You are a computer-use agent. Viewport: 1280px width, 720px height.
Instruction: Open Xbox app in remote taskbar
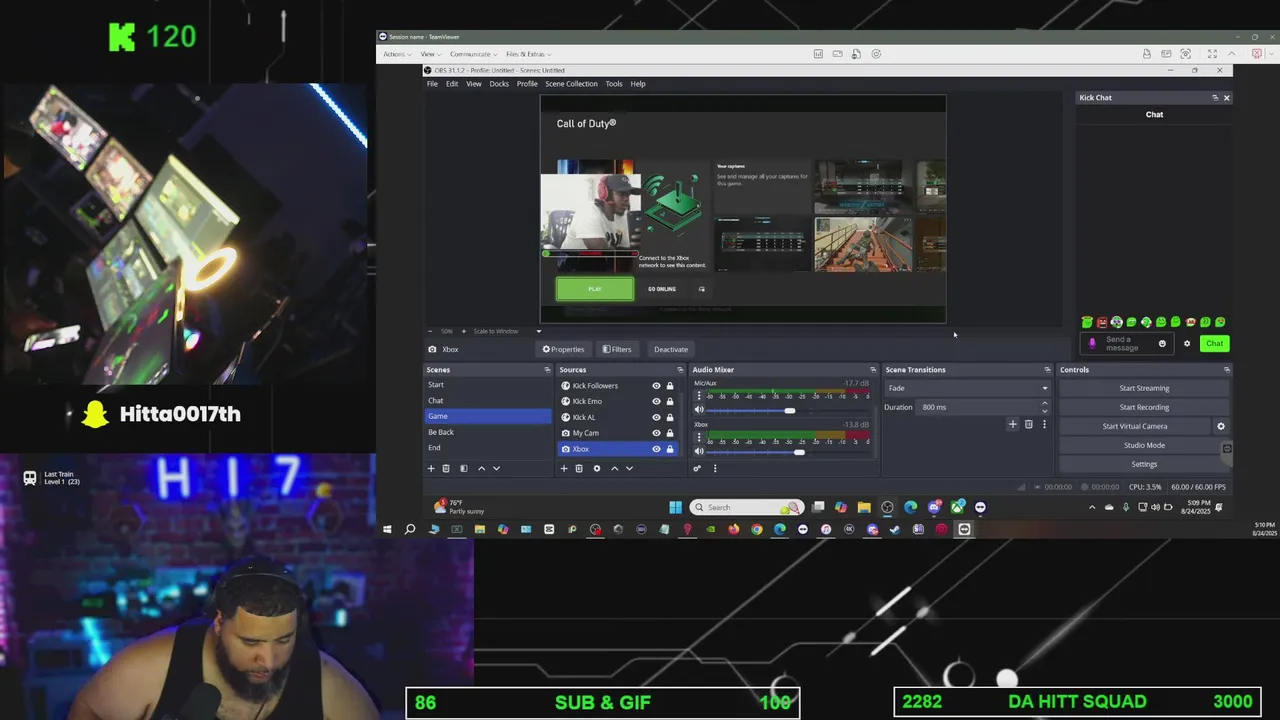(x=958, y=507)
